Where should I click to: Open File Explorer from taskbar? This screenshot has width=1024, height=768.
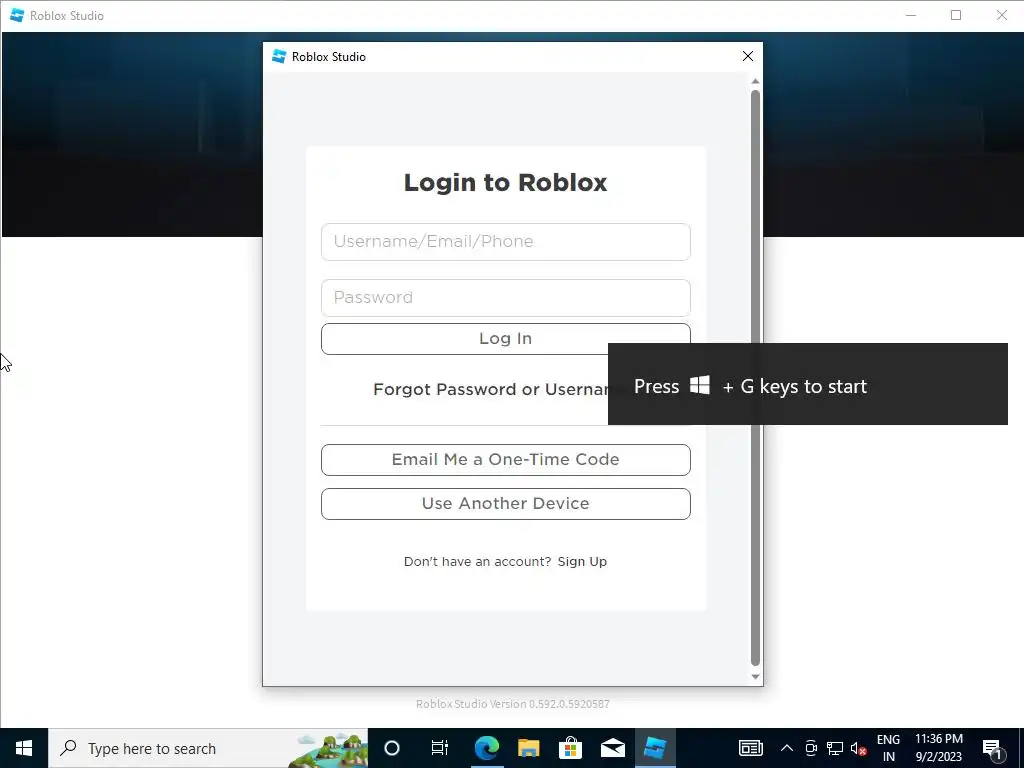click(x=528, y=748)
